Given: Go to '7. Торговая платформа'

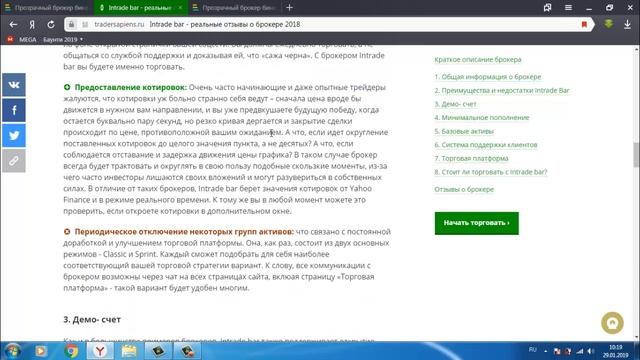Looking at the screenshot, I should (x=471, y=158).
